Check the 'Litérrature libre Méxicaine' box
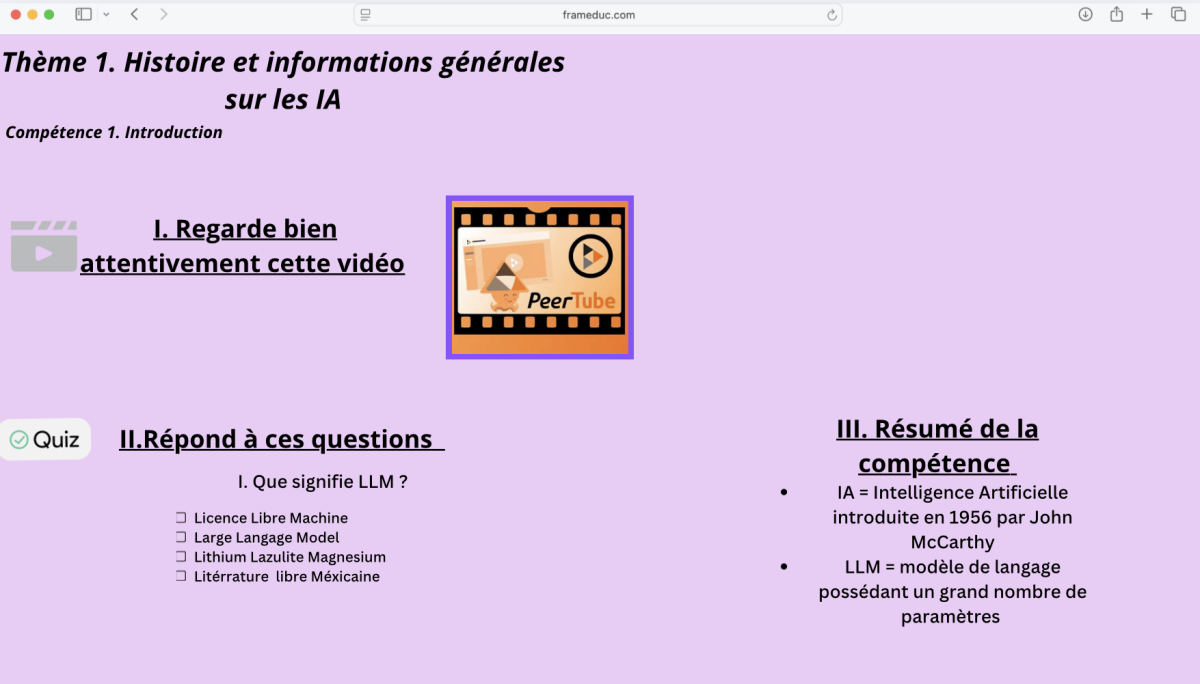This screenshot has width=1200, height=684. pos(181,577)
